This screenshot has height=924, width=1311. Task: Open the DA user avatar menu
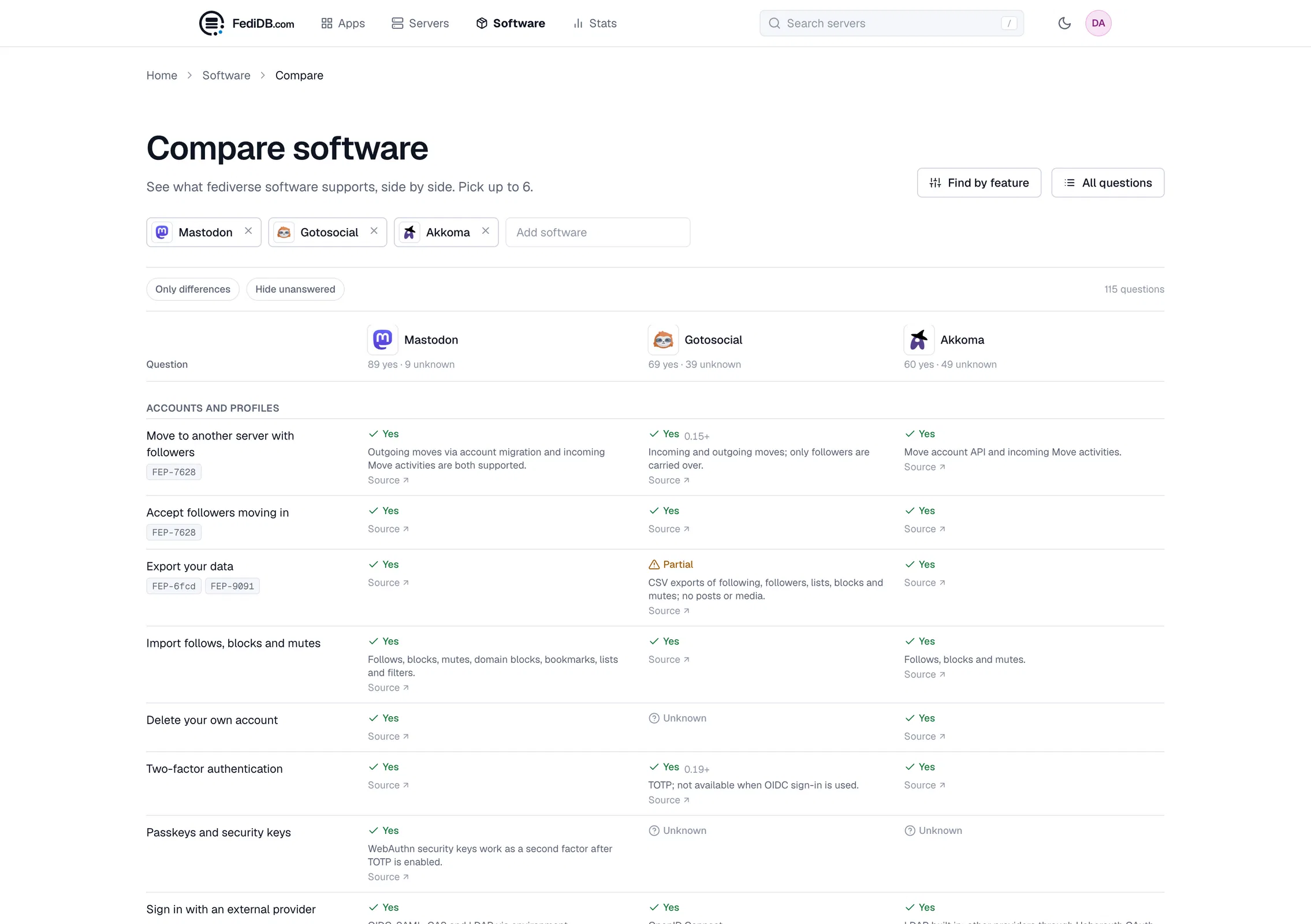pyautogui.click(x=1098, y=23)
